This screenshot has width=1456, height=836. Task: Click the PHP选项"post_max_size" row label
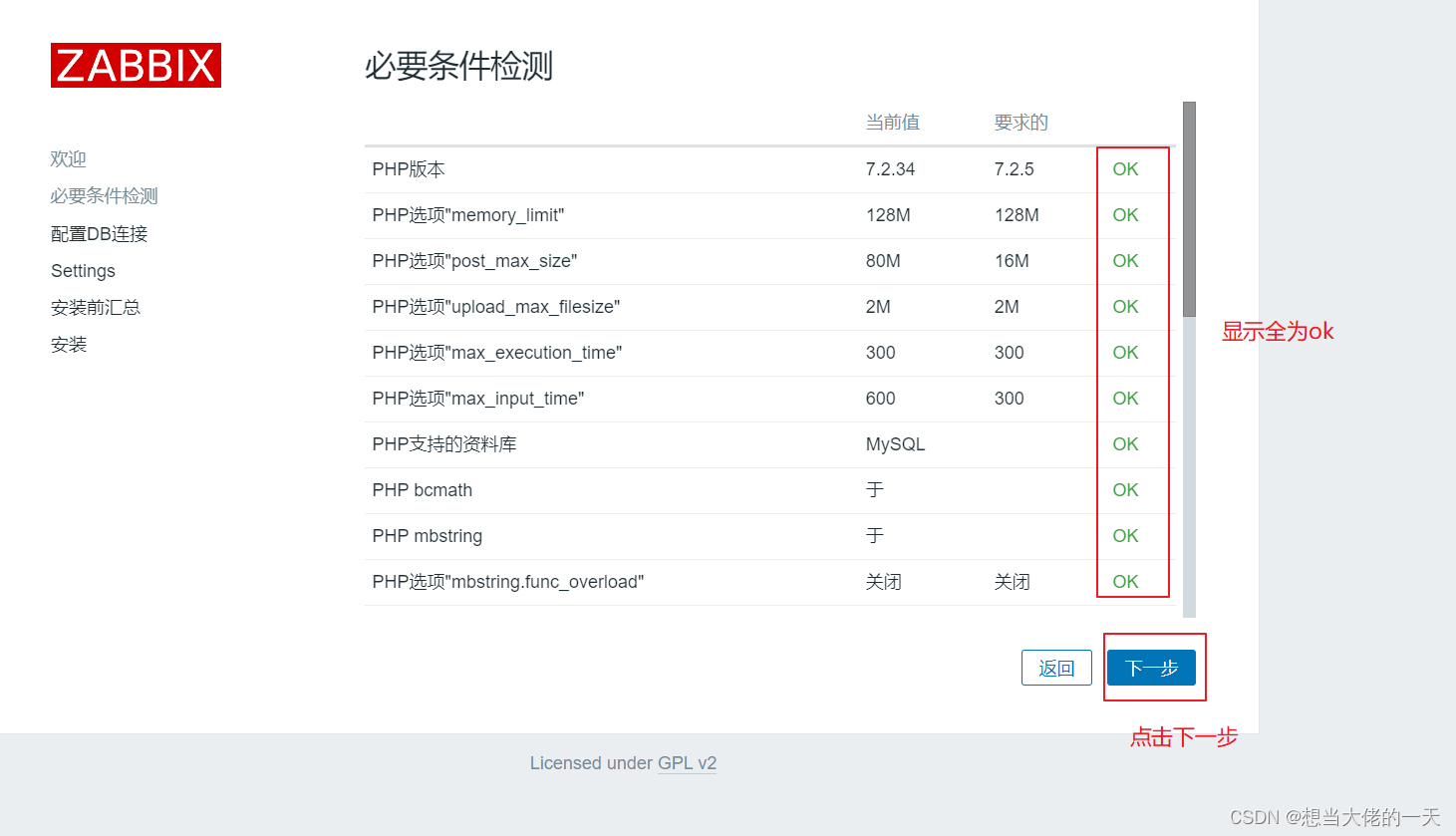click(474, 261)
